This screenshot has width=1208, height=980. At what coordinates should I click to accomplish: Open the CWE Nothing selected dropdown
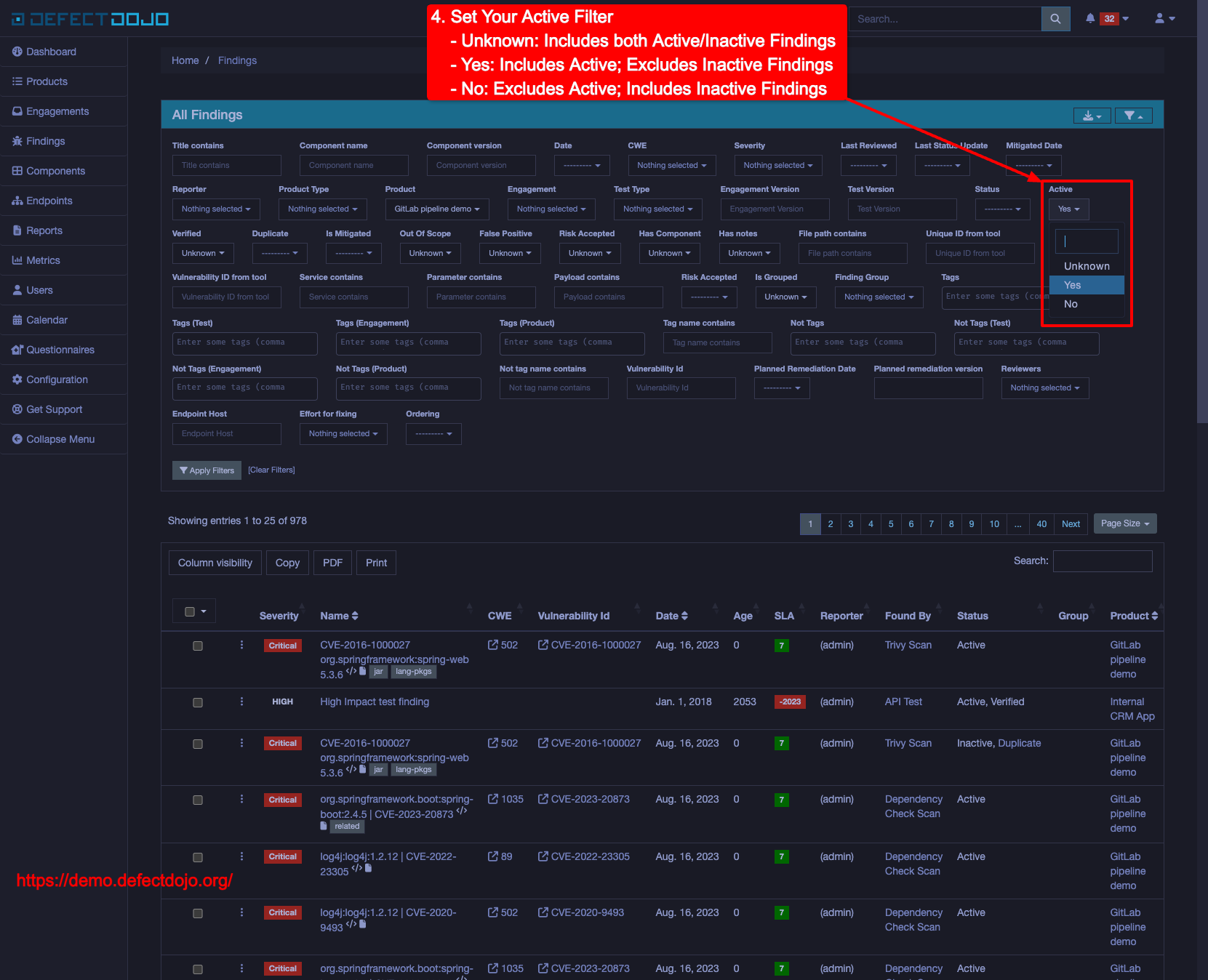tap(672, 166)
